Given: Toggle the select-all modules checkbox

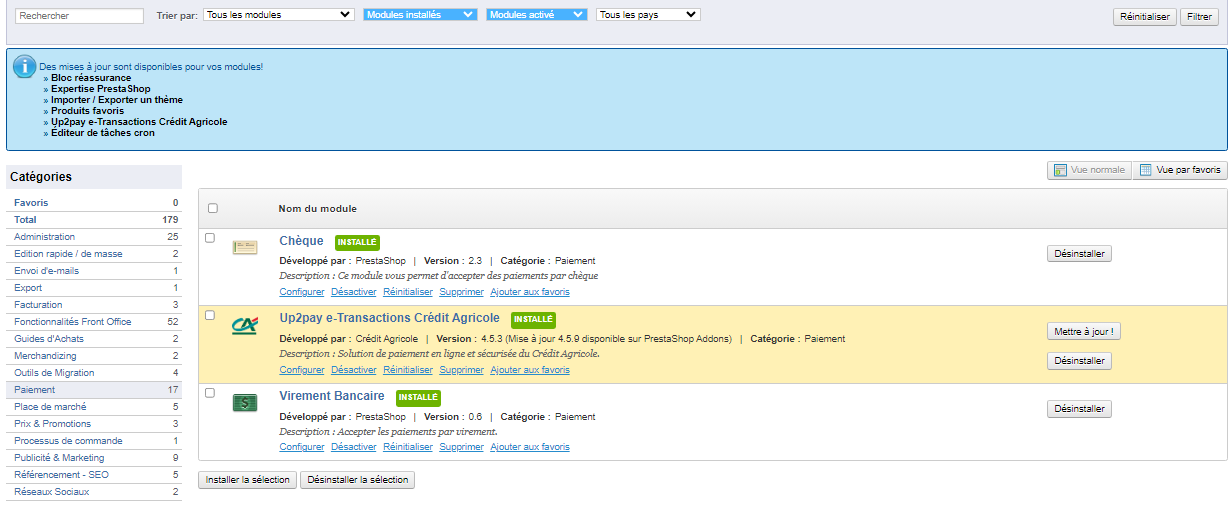Looking at the screenshot, I should pos(212,208).
